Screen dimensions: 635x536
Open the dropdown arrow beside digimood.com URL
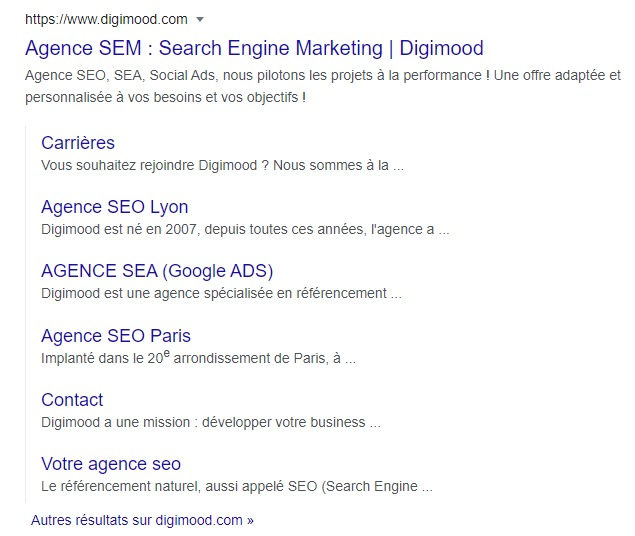click(x=200, y=19)
